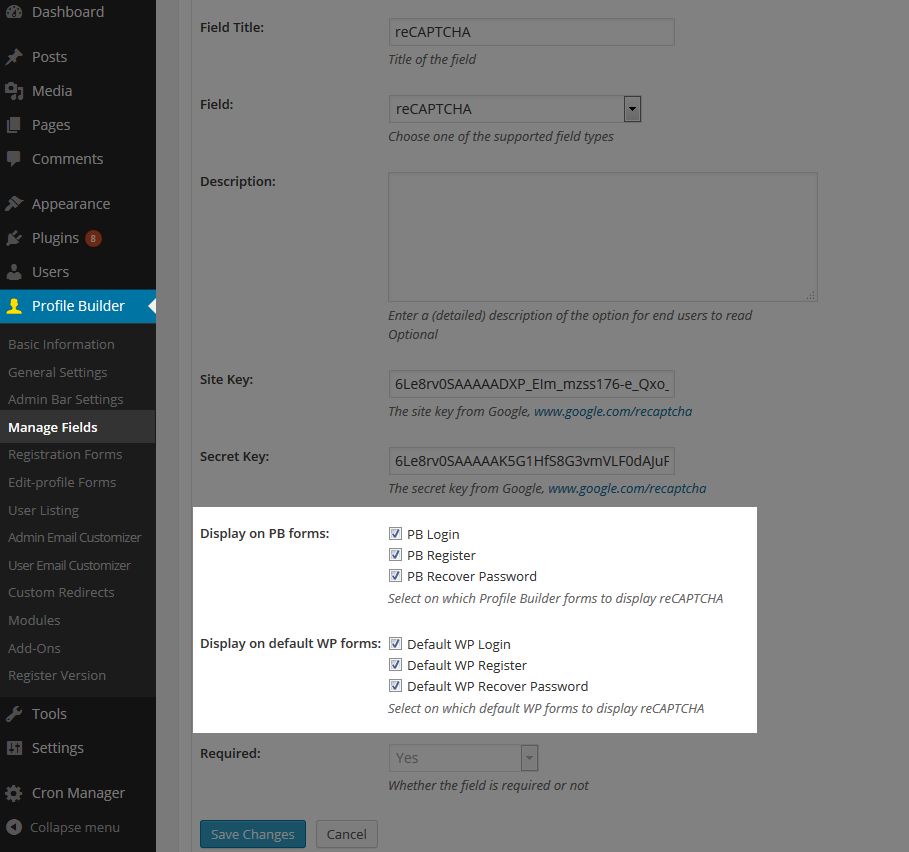This screenshot has height=852, width=909.
Task: Open Admin Email Customizer submenu item
Action: click(x=74, y=537)
